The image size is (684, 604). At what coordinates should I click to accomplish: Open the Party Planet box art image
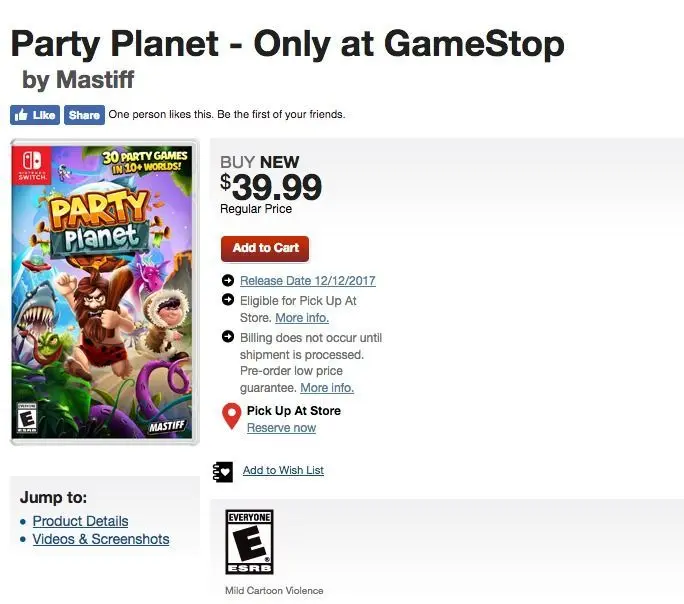click(x=104, y=292)
